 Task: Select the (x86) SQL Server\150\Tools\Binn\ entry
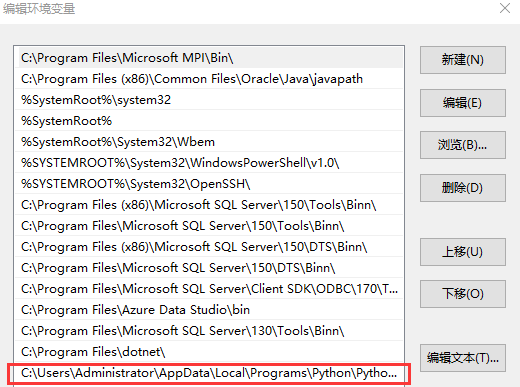209,205
